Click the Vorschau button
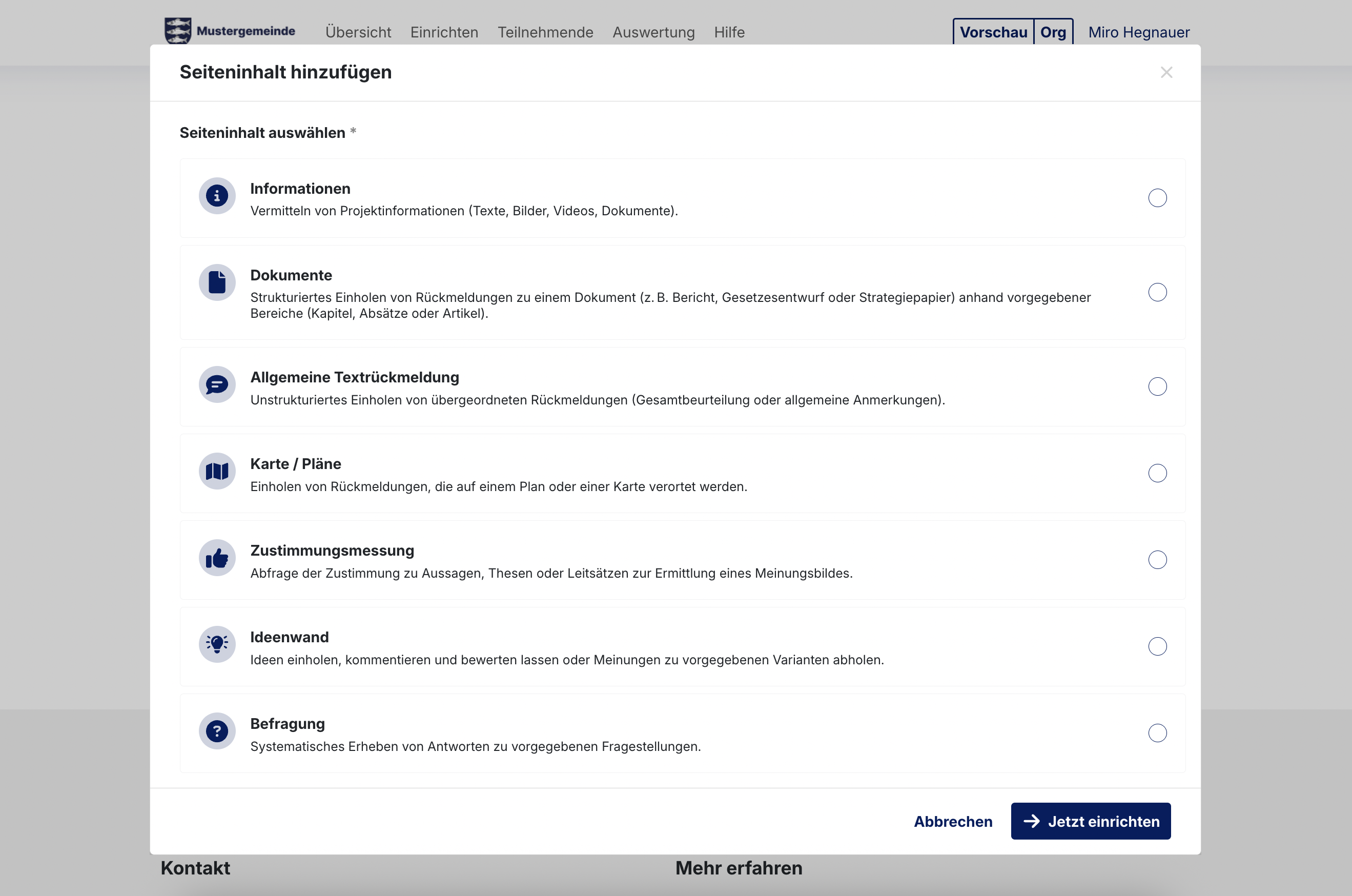 (993, 32)
